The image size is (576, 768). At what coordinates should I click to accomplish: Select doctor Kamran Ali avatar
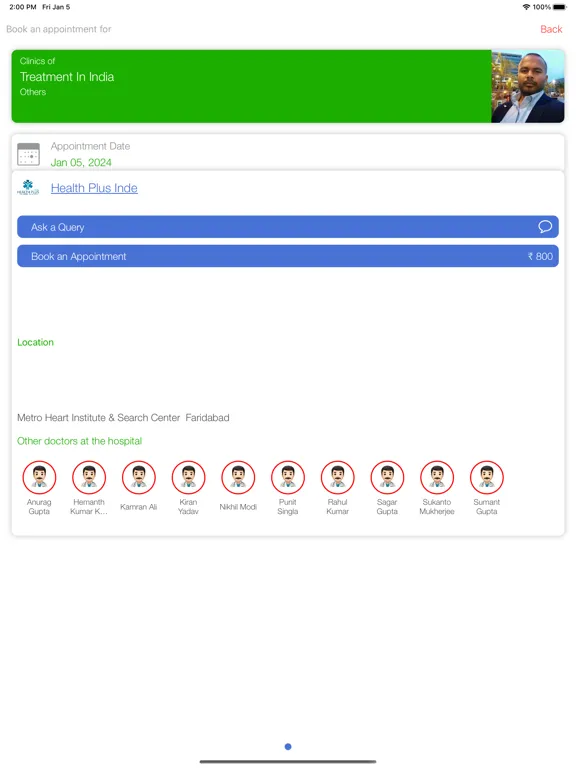click(x=139, y=477)
